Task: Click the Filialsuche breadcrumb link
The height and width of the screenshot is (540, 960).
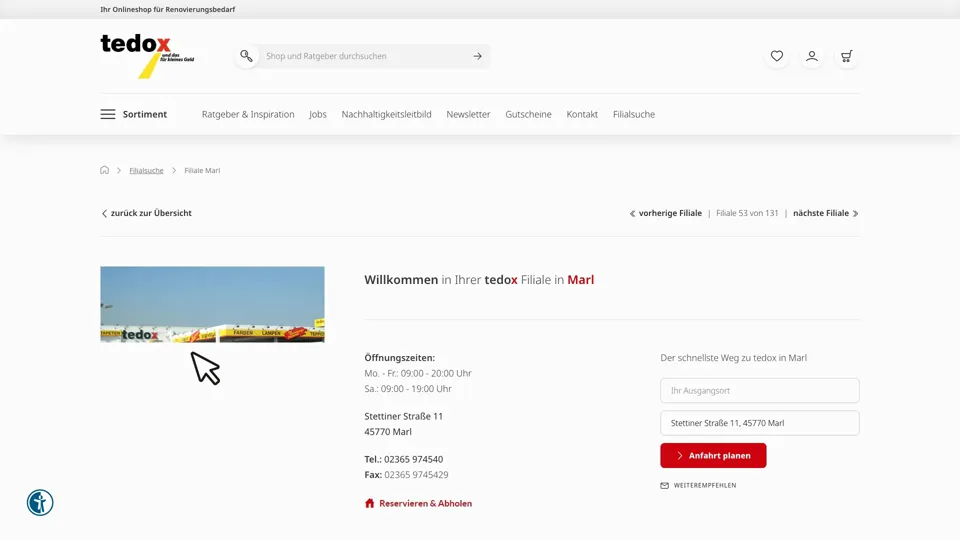Action: (146, 171)
